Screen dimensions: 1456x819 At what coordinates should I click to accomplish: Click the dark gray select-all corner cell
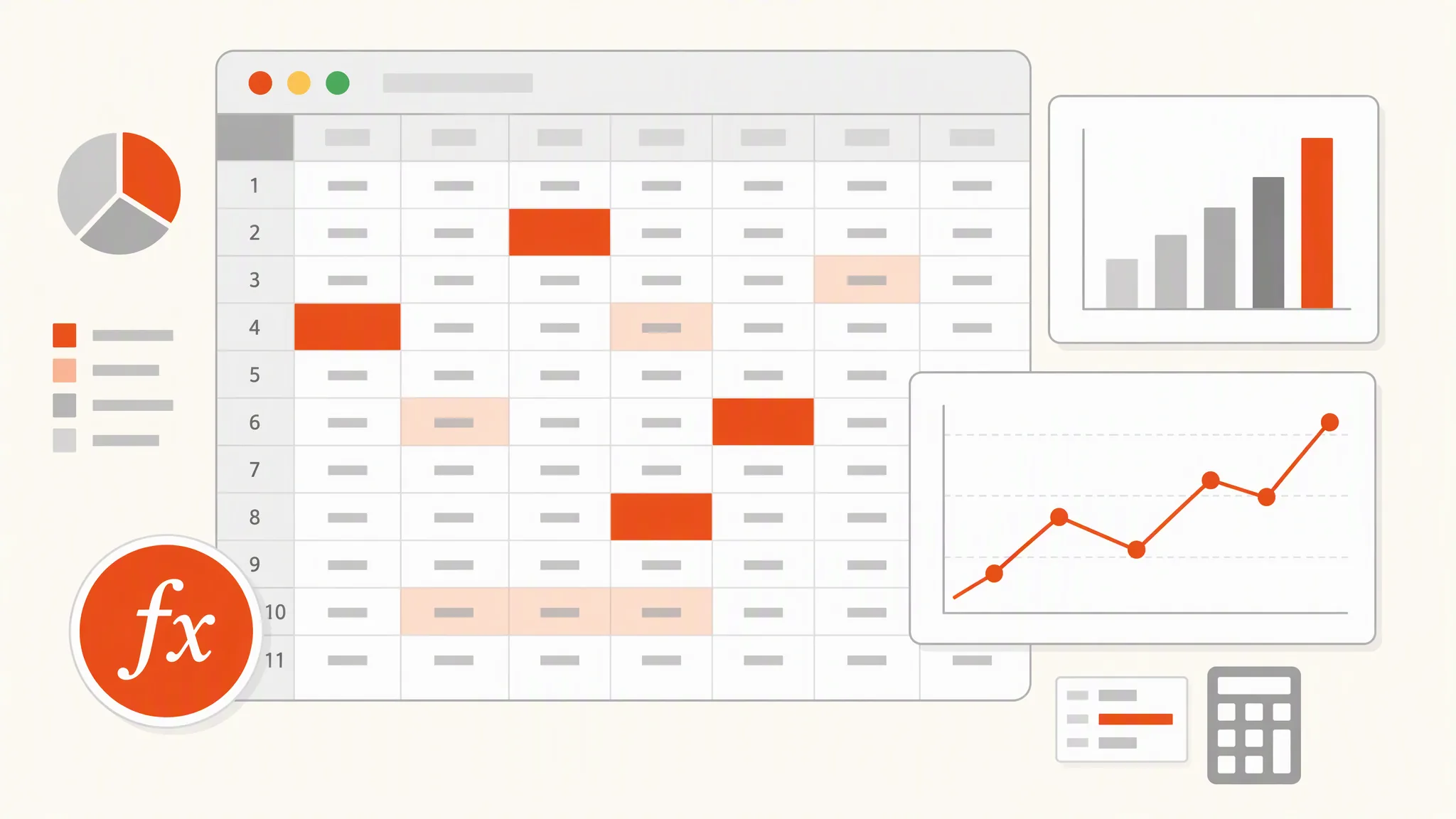255,137
